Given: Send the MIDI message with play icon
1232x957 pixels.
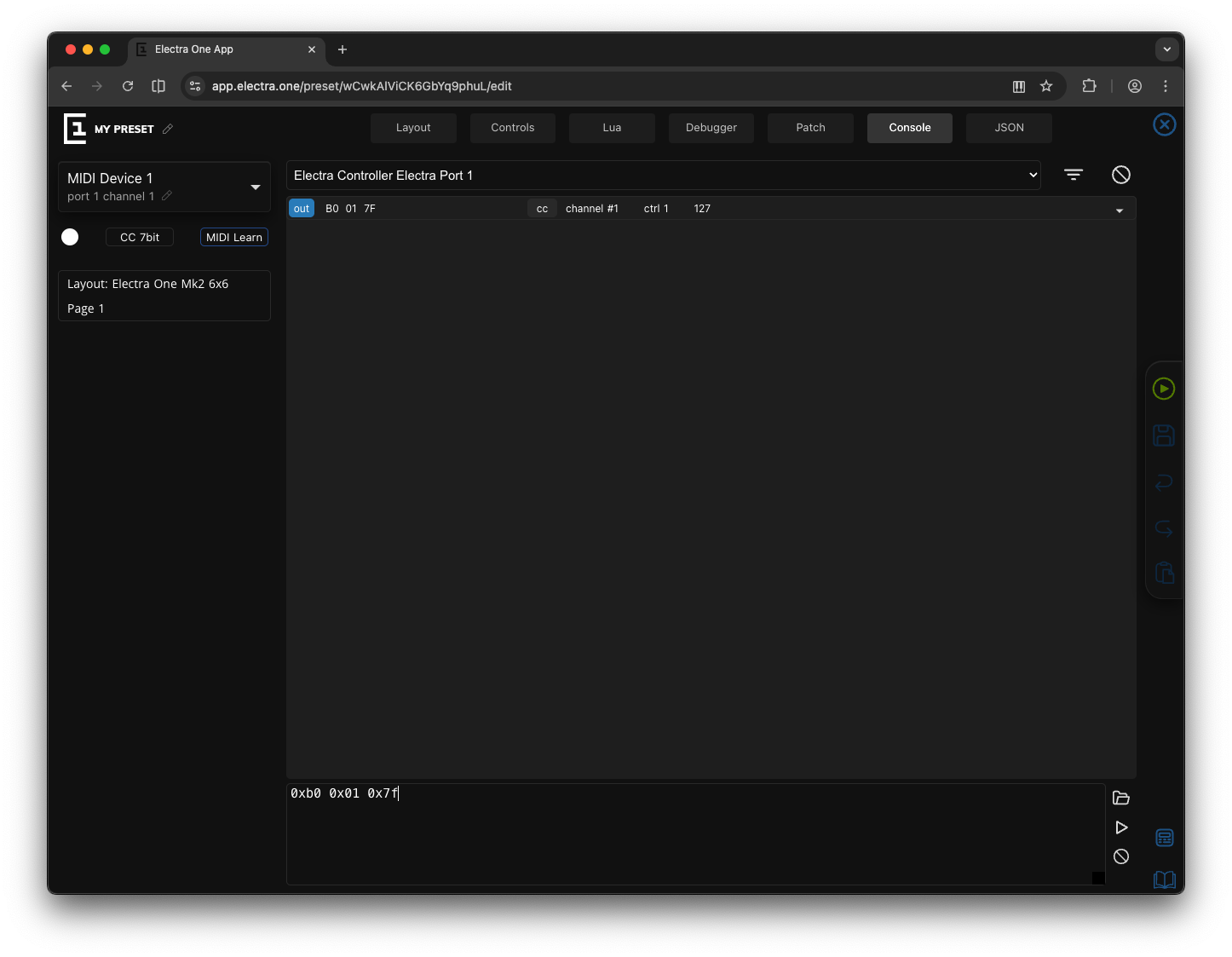Looking at the screenshot, I should coord(1120,827).
